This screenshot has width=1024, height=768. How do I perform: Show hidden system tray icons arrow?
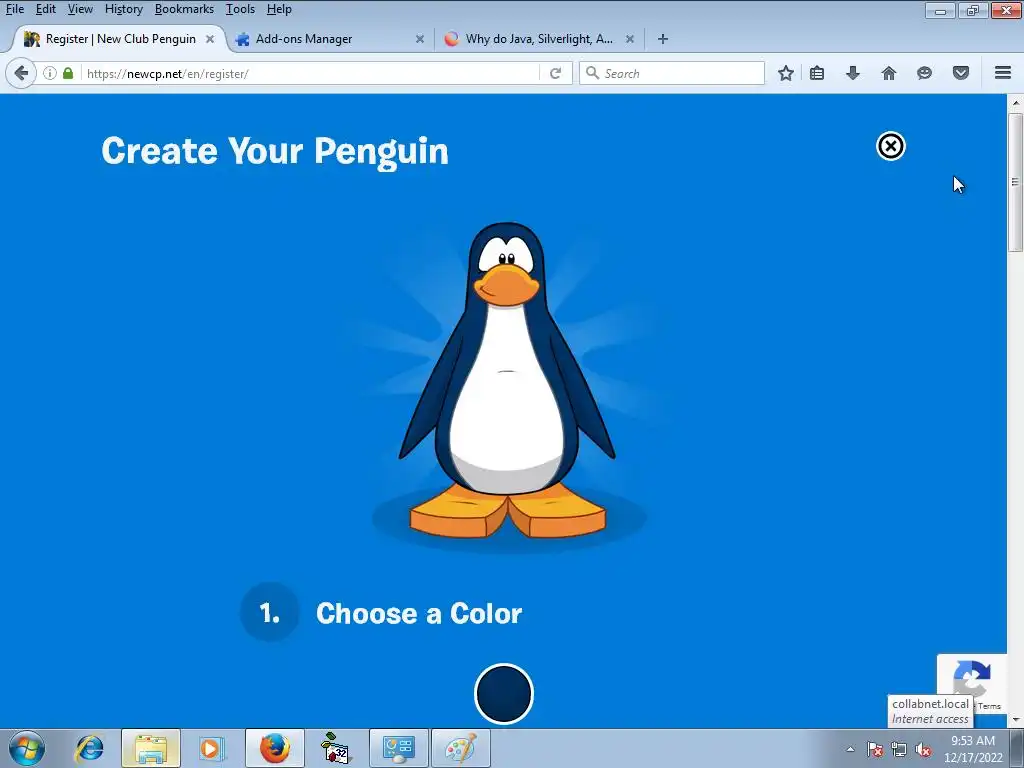850,749
